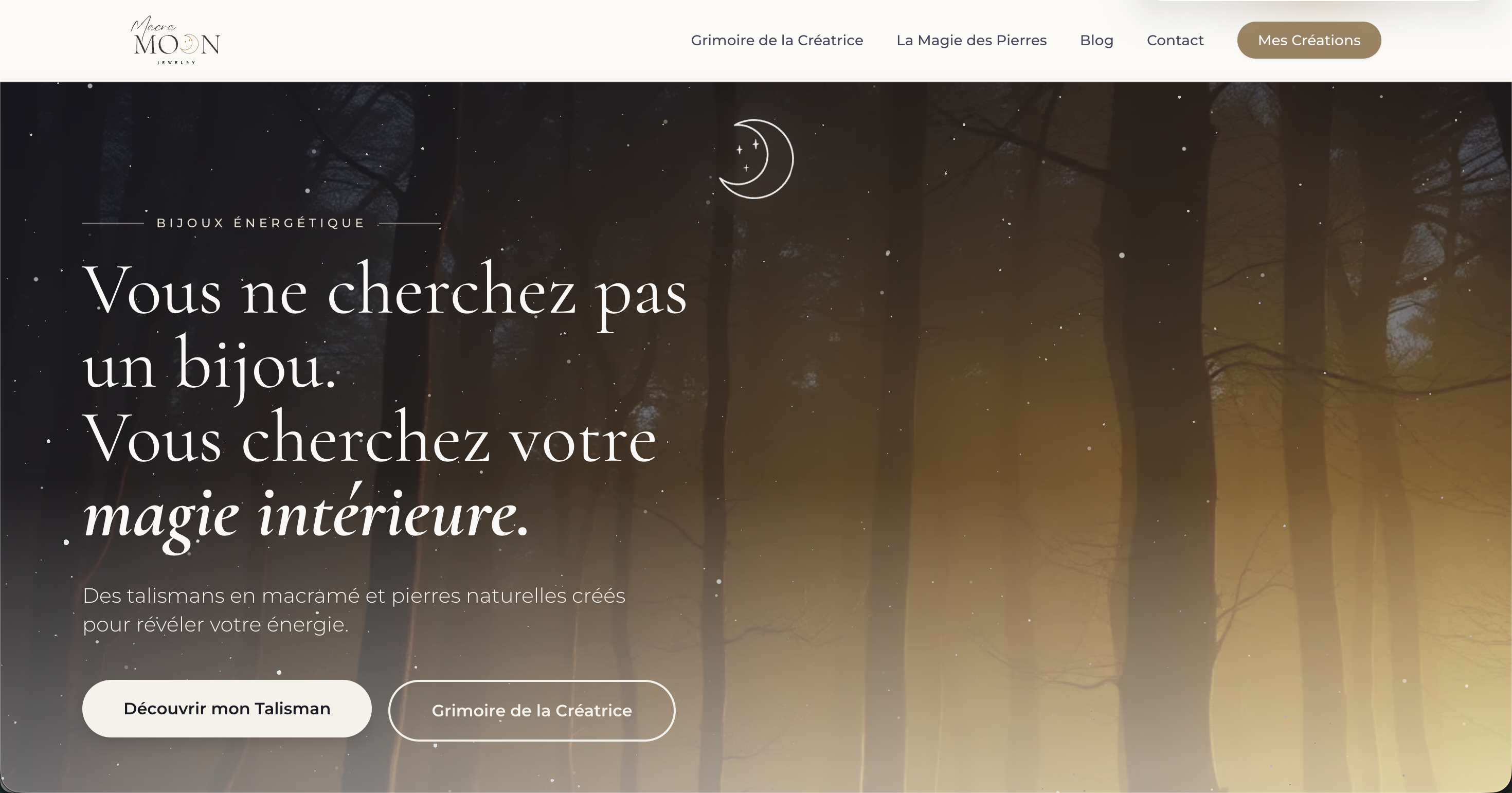
Task: Click the Découvrir mon Talisman button
Action: (227, 709)
